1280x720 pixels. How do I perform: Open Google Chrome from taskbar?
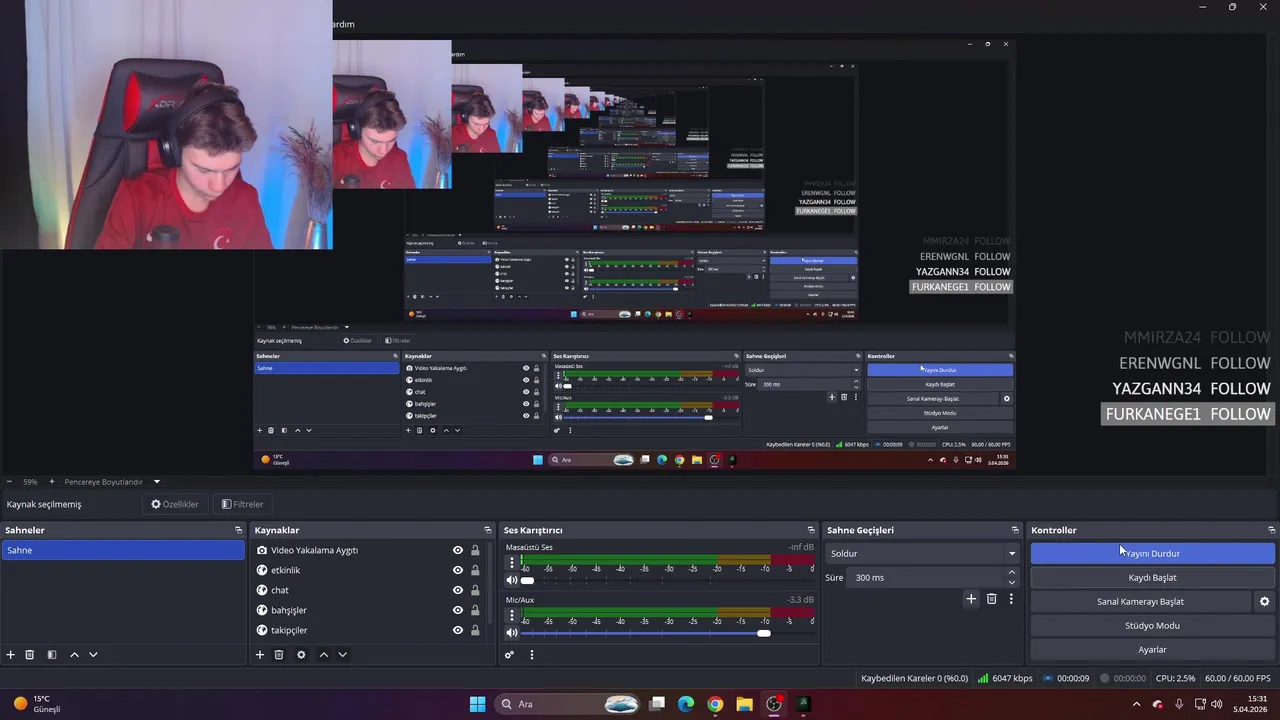tap(715, 704)
